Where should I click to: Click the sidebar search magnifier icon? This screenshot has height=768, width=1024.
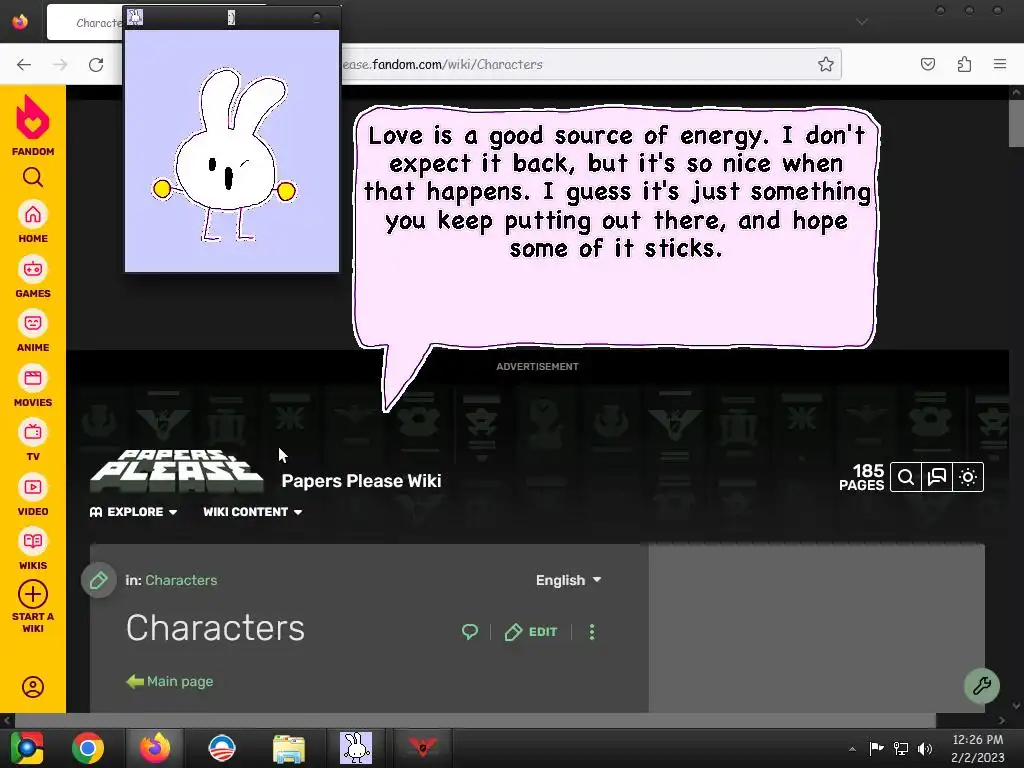pos(33,177)
